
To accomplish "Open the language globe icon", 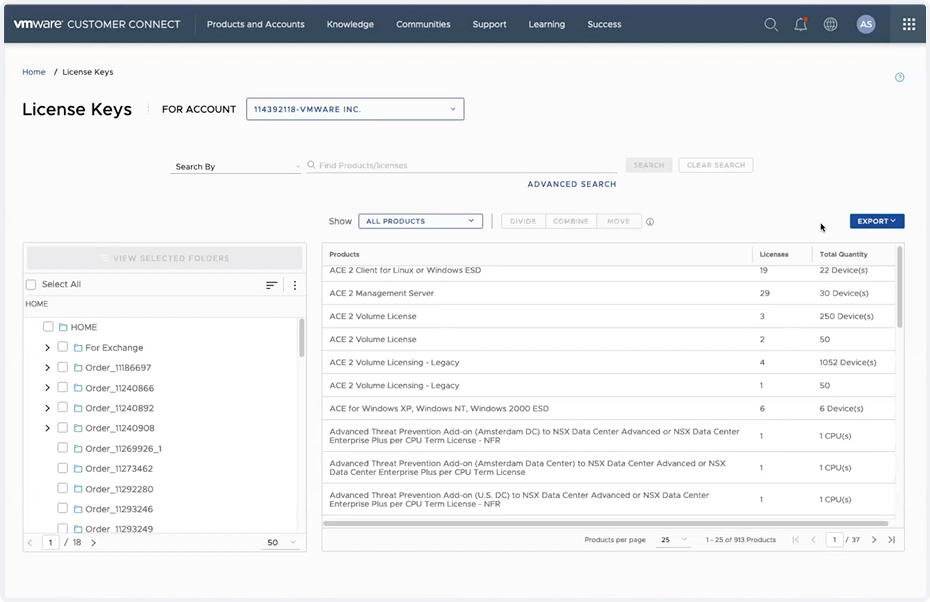I will click(830, 24).
